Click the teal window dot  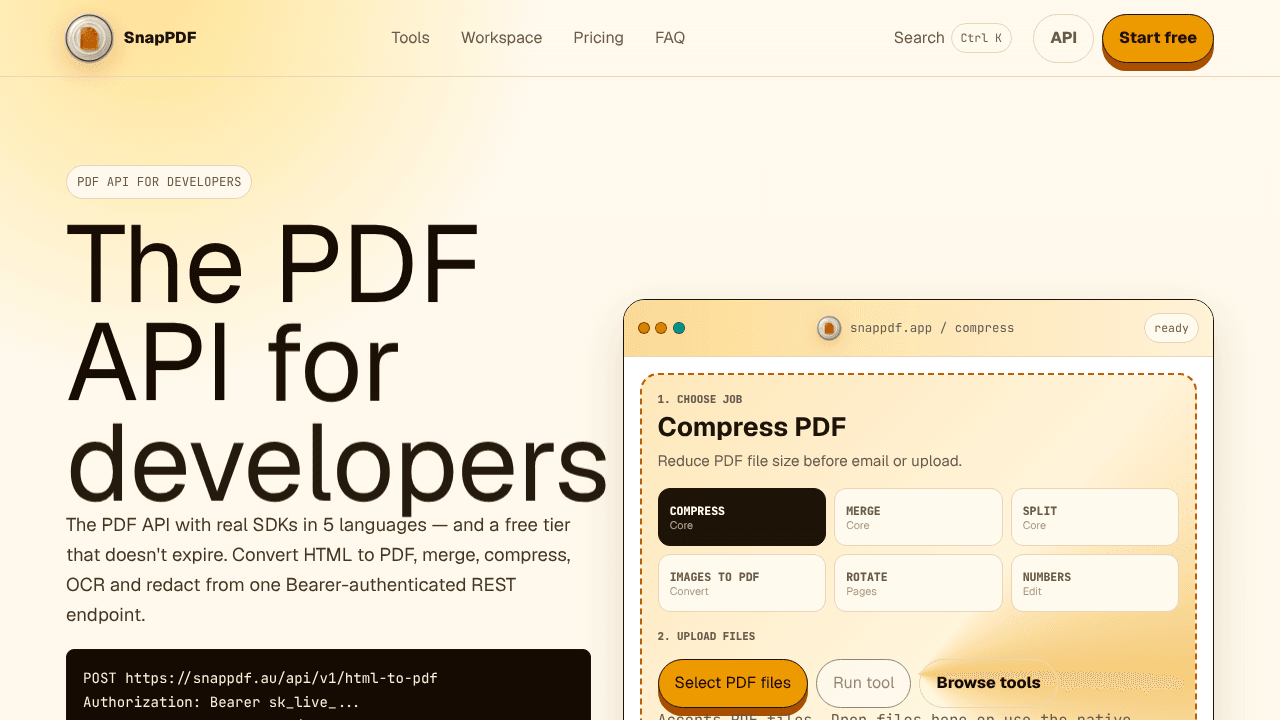click(x=679, y=328)
